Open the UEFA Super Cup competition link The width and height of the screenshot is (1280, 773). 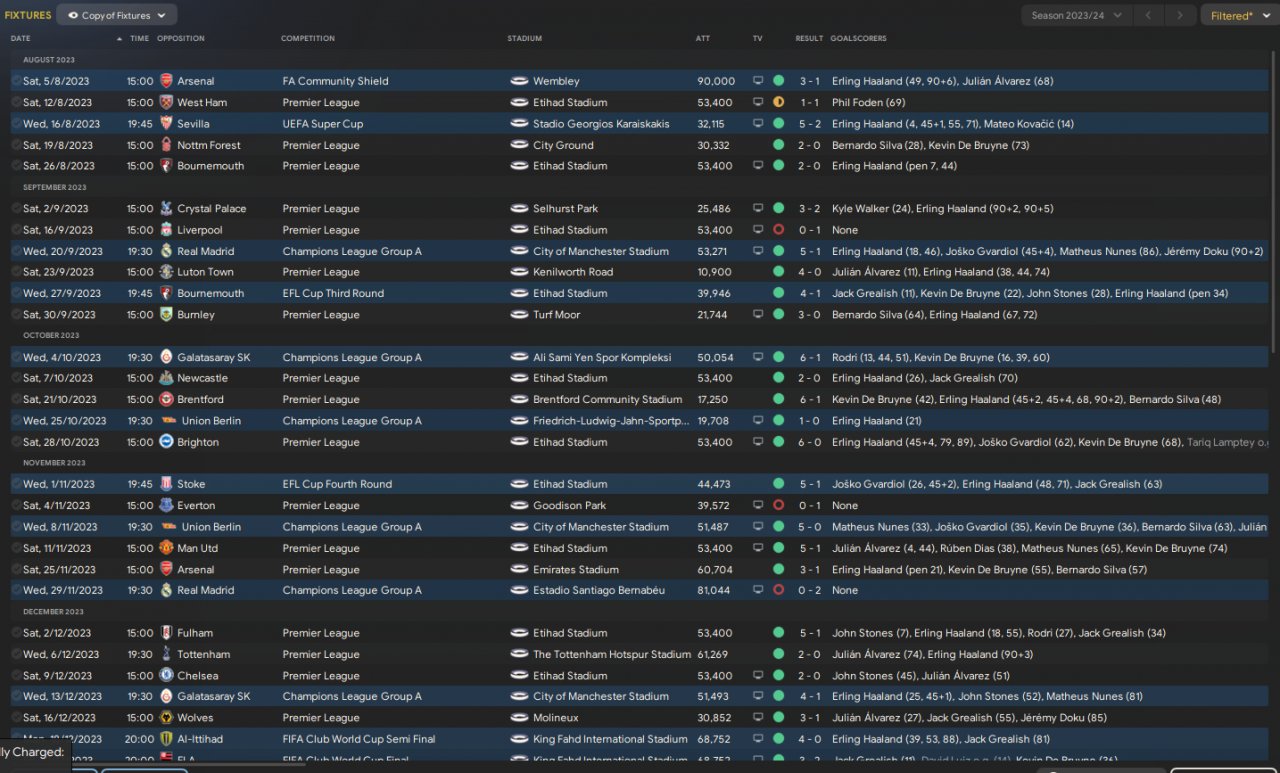[323, 124]
